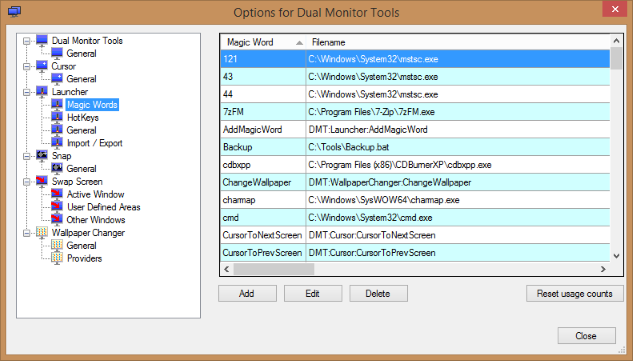Collapse the Launcher tree node
The height and width of the screenshot is (361, 633).
coord(27,92)
